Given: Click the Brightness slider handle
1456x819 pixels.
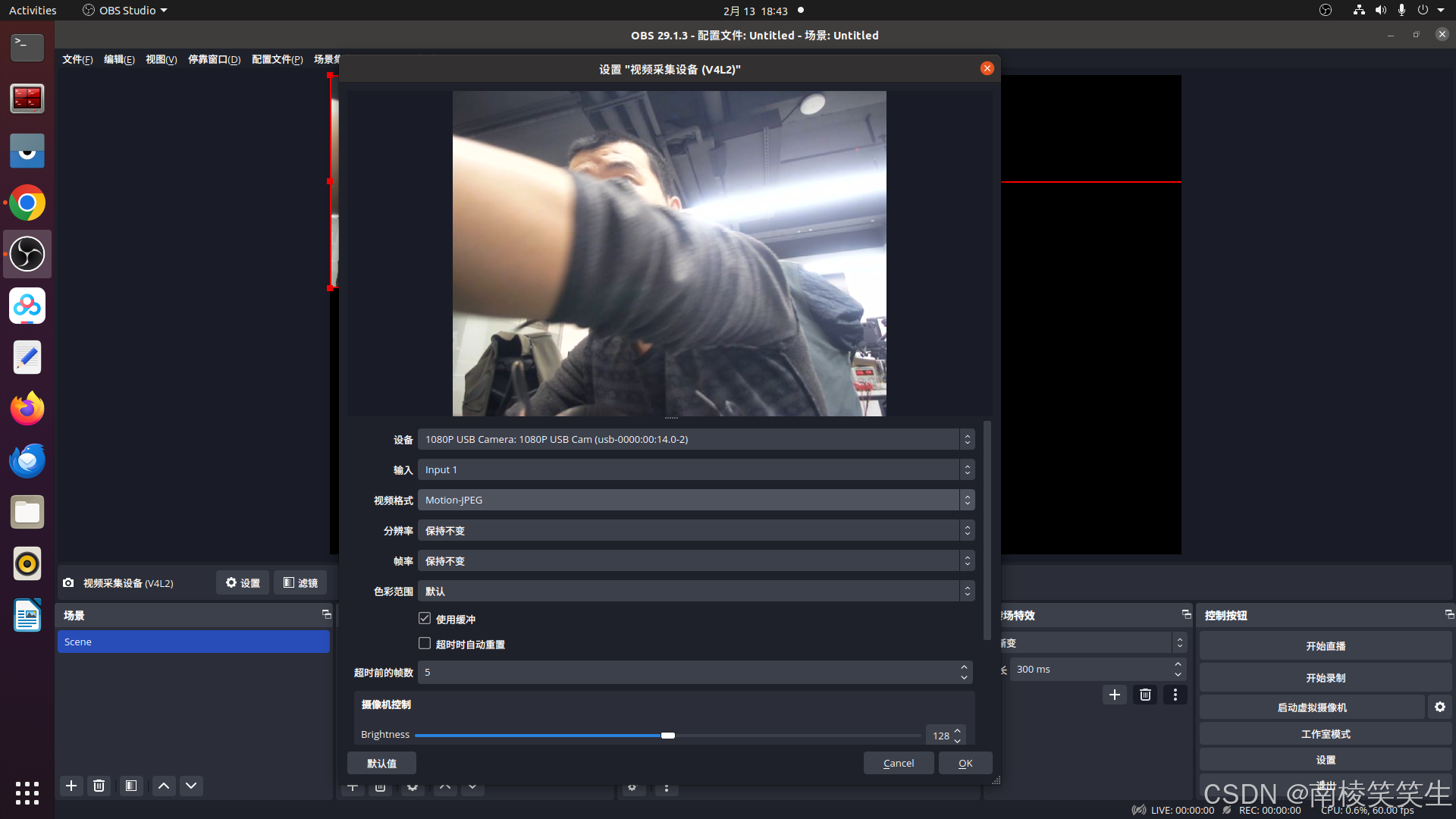Looking at the screenshot, I should point(667,736).
